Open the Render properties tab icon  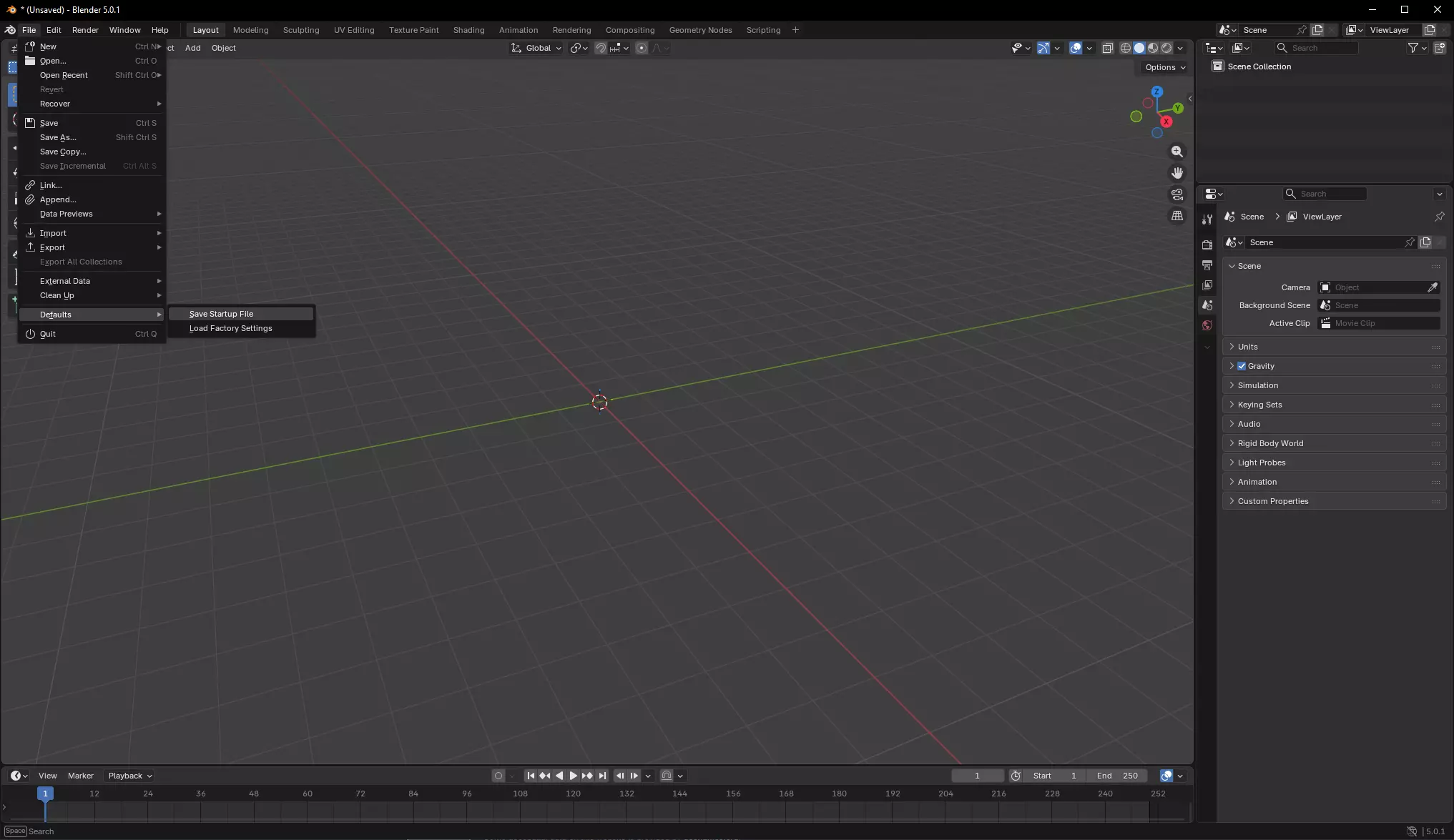pyautogui.click(x=1207, y=245)
